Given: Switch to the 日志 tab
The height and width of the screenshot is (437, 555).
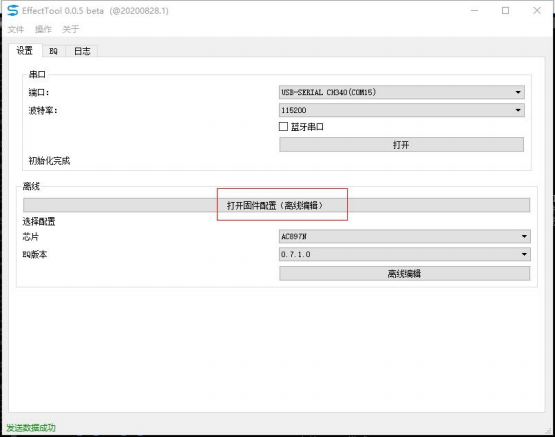Looking at the screenshot, I should click(x=82, y=51).
